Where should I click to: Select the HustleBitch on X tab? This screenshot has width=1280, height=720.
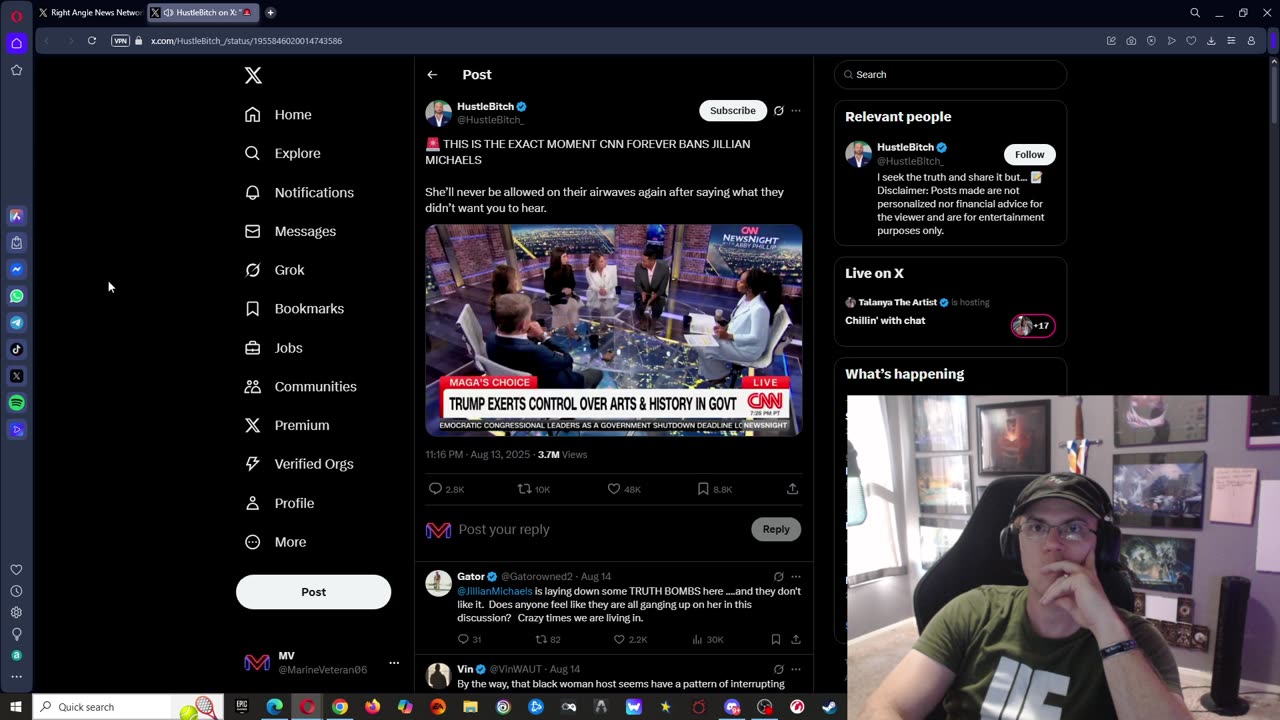(x=202, y=13)
